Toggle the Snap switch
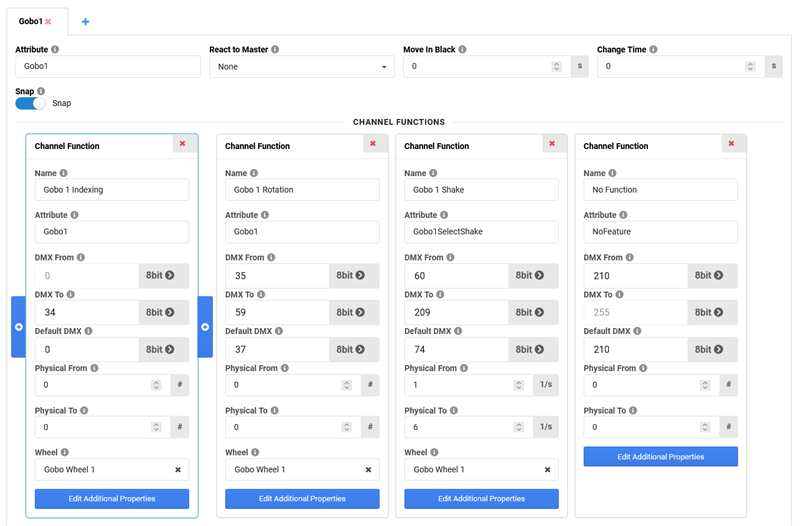This screenshot has height=526, width=800. 31,103
